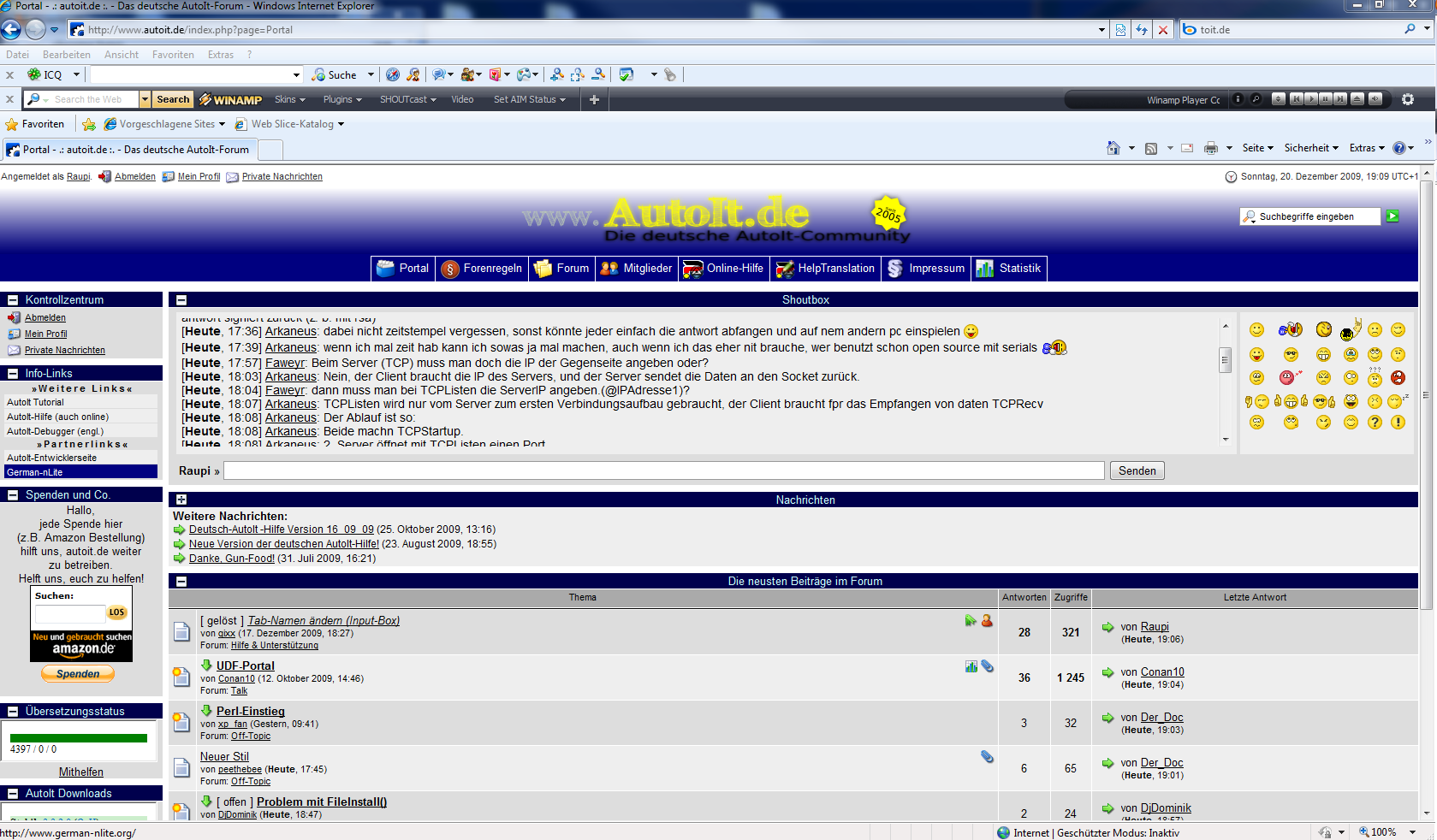
Task: Open the Ansicht menu
Action: click(x=121, y=55)
